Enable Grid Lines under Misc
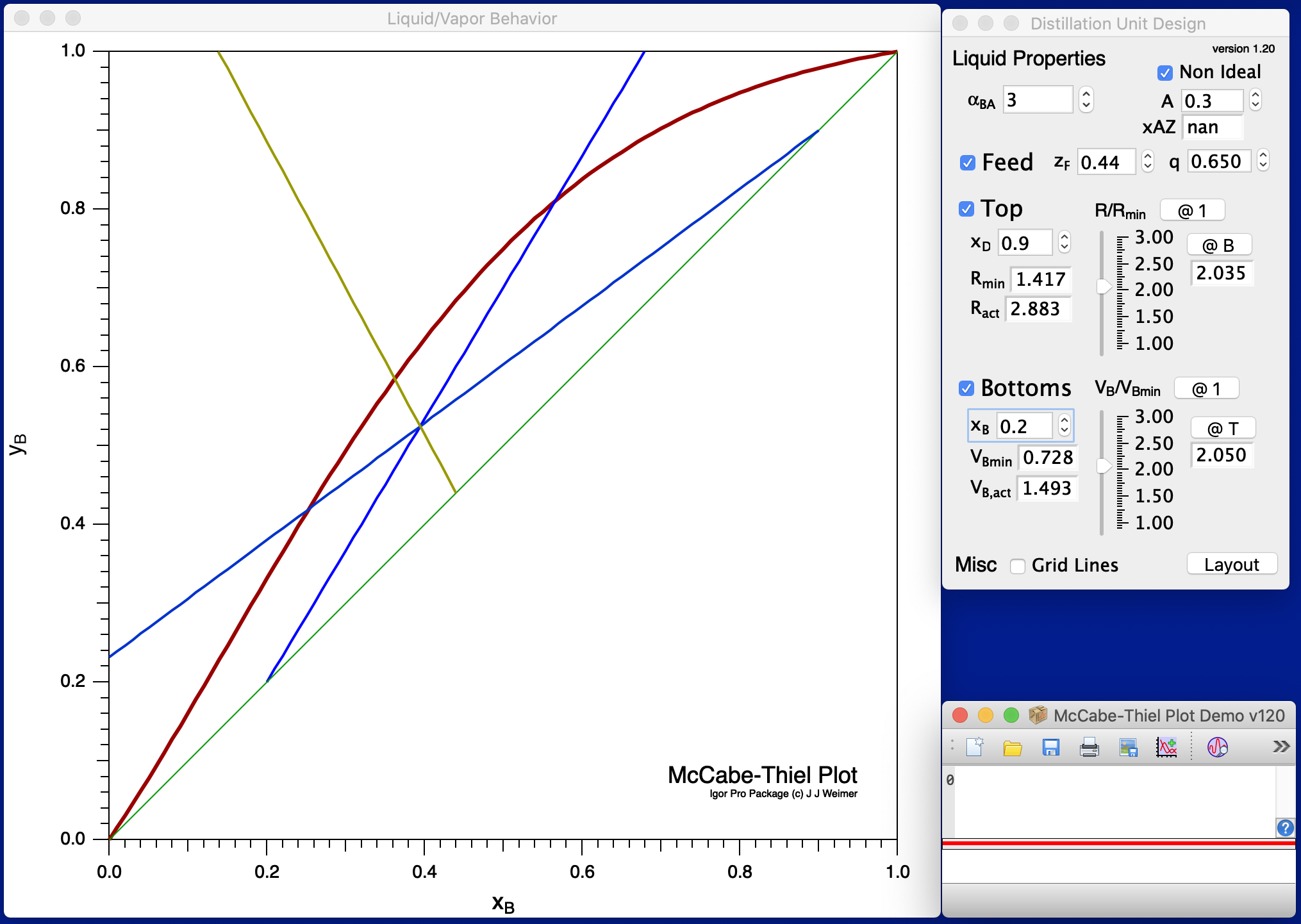 pyautogui.click(x=1018, y=566)
